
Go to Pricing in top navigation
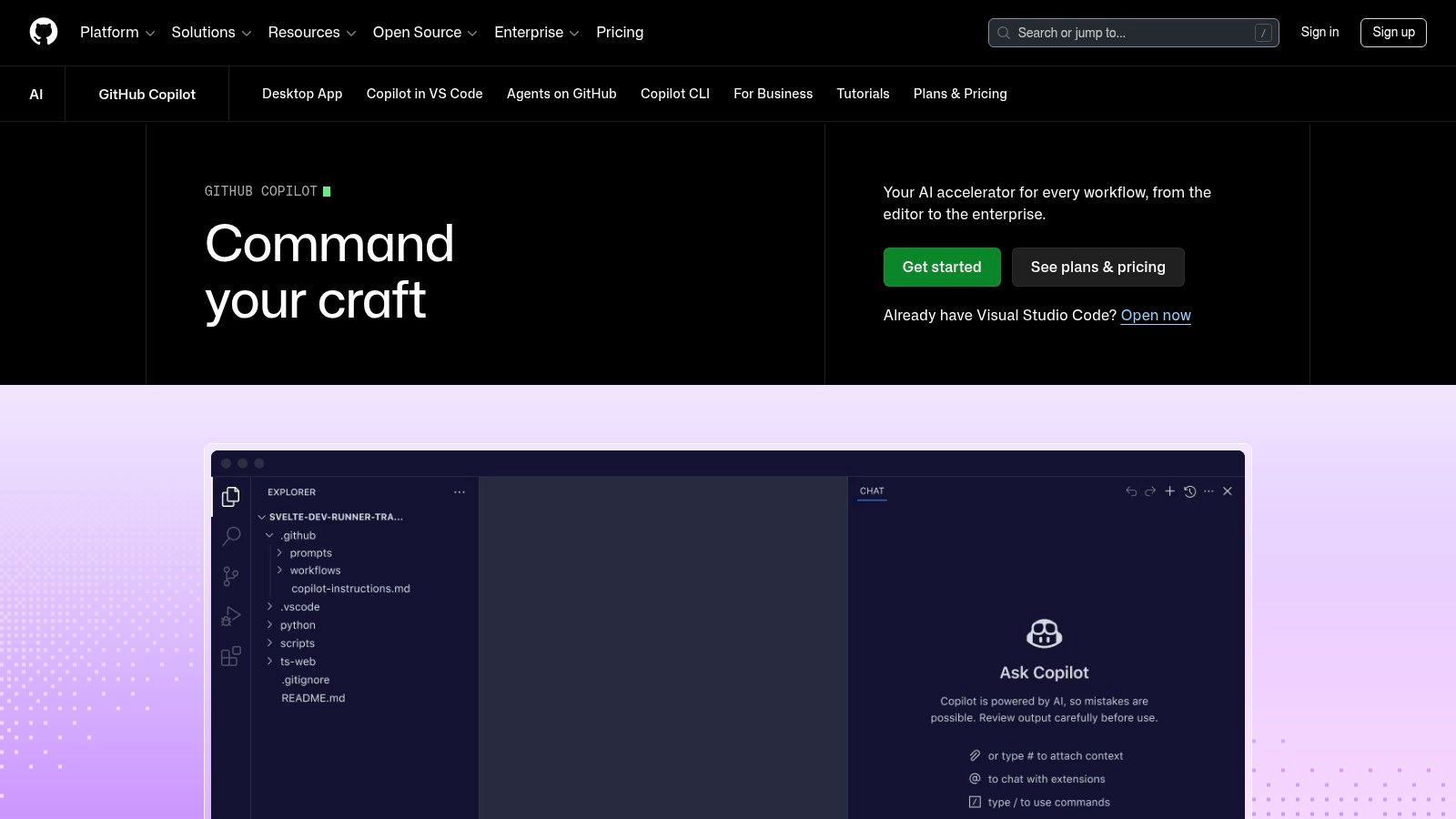coord(620,32)
